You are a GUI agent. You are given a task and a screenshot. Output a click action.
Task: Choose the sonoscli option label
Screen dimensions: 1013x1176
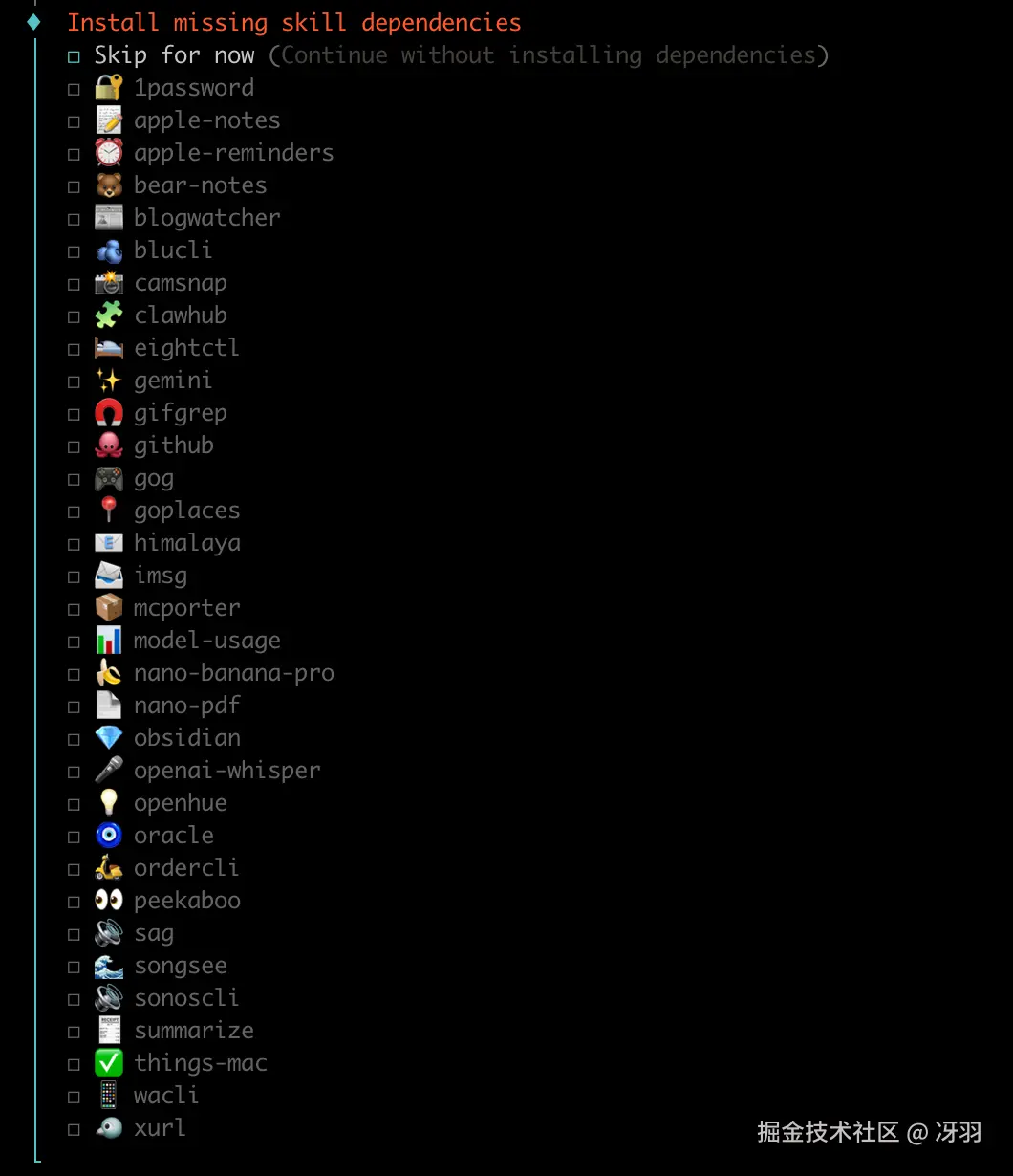click(186, 998)
